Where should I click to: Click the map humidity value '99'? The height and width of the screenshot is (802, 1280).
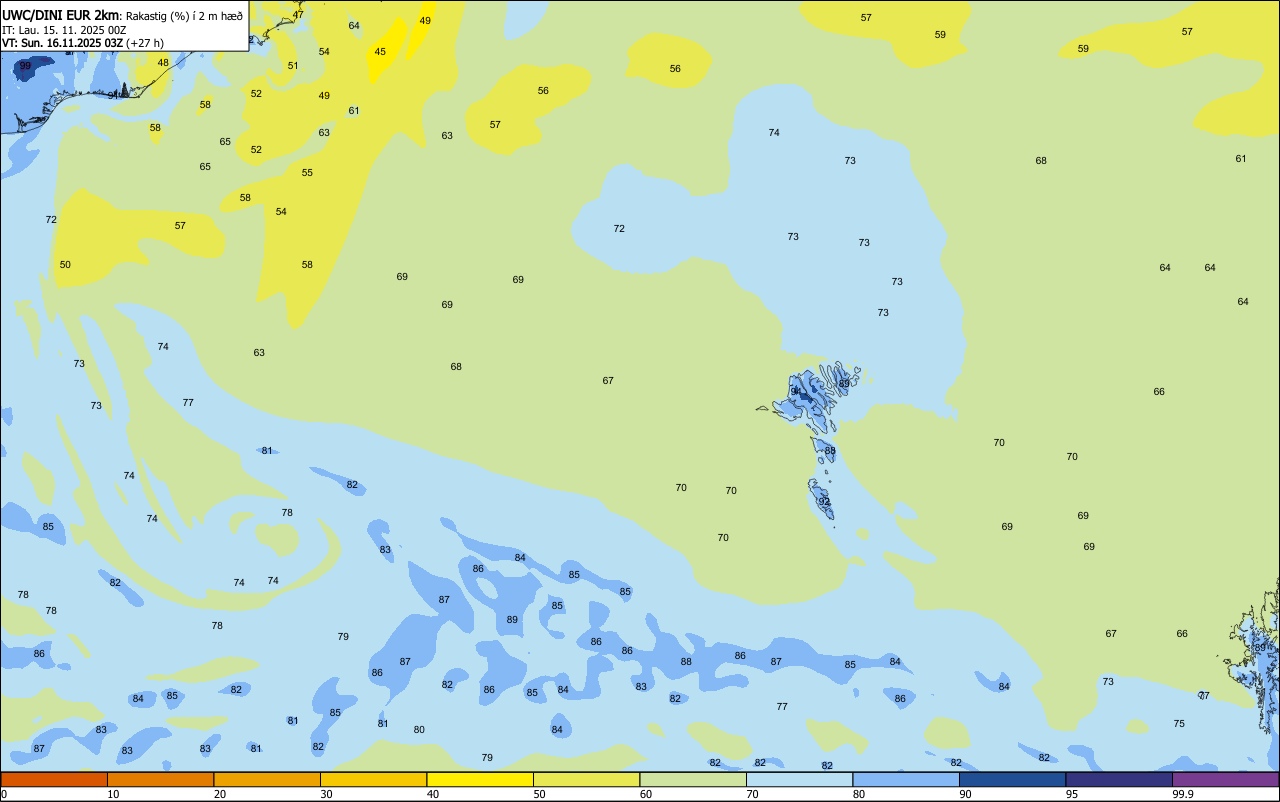[25, 65]
